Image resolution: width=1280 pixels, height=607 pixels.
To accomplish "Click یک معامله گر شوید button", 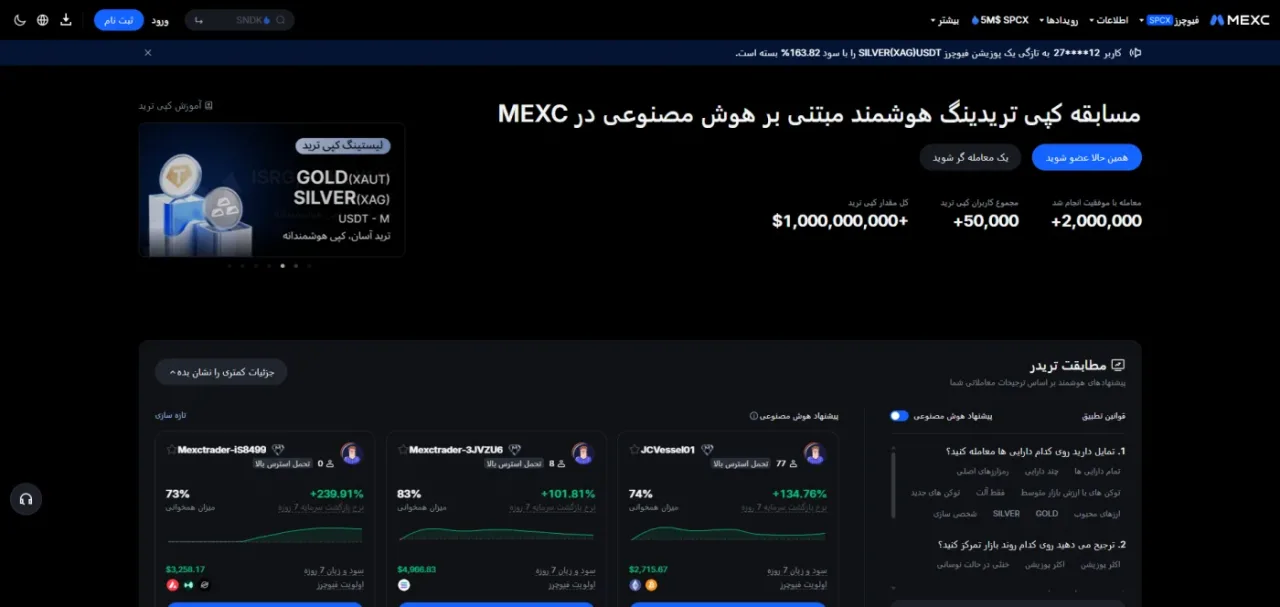I will (x=970, y=157).
